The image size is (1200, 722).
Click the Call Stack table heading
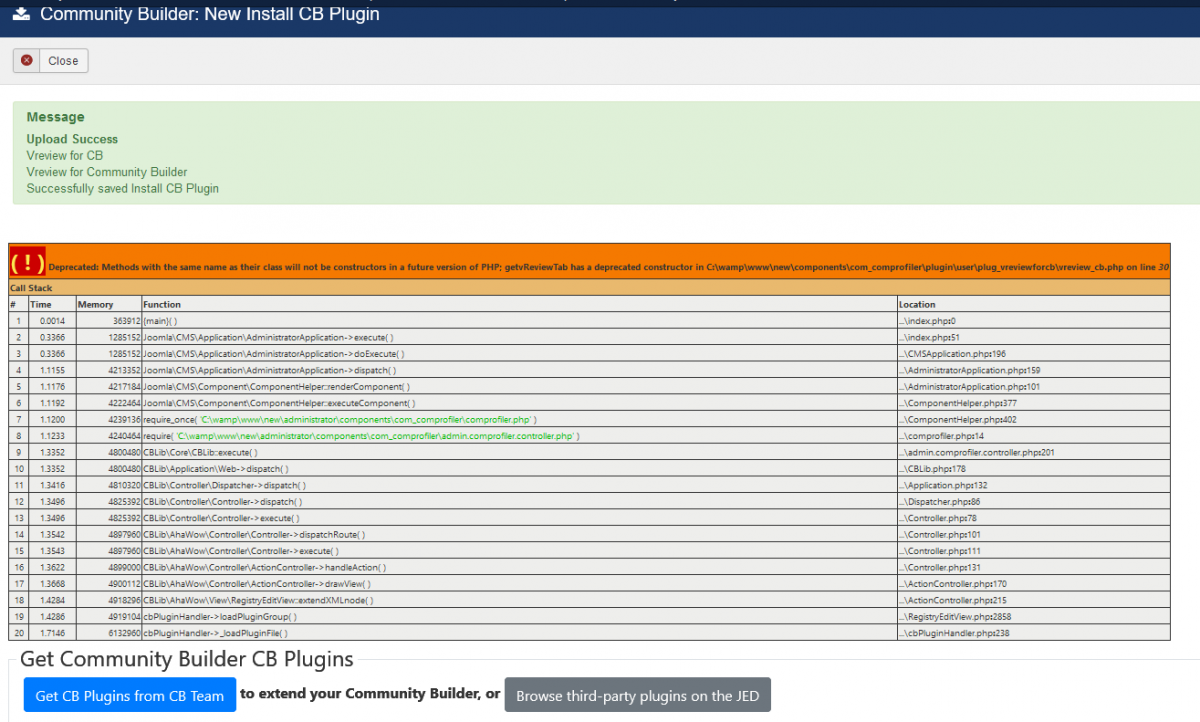[x=31, y=288]
